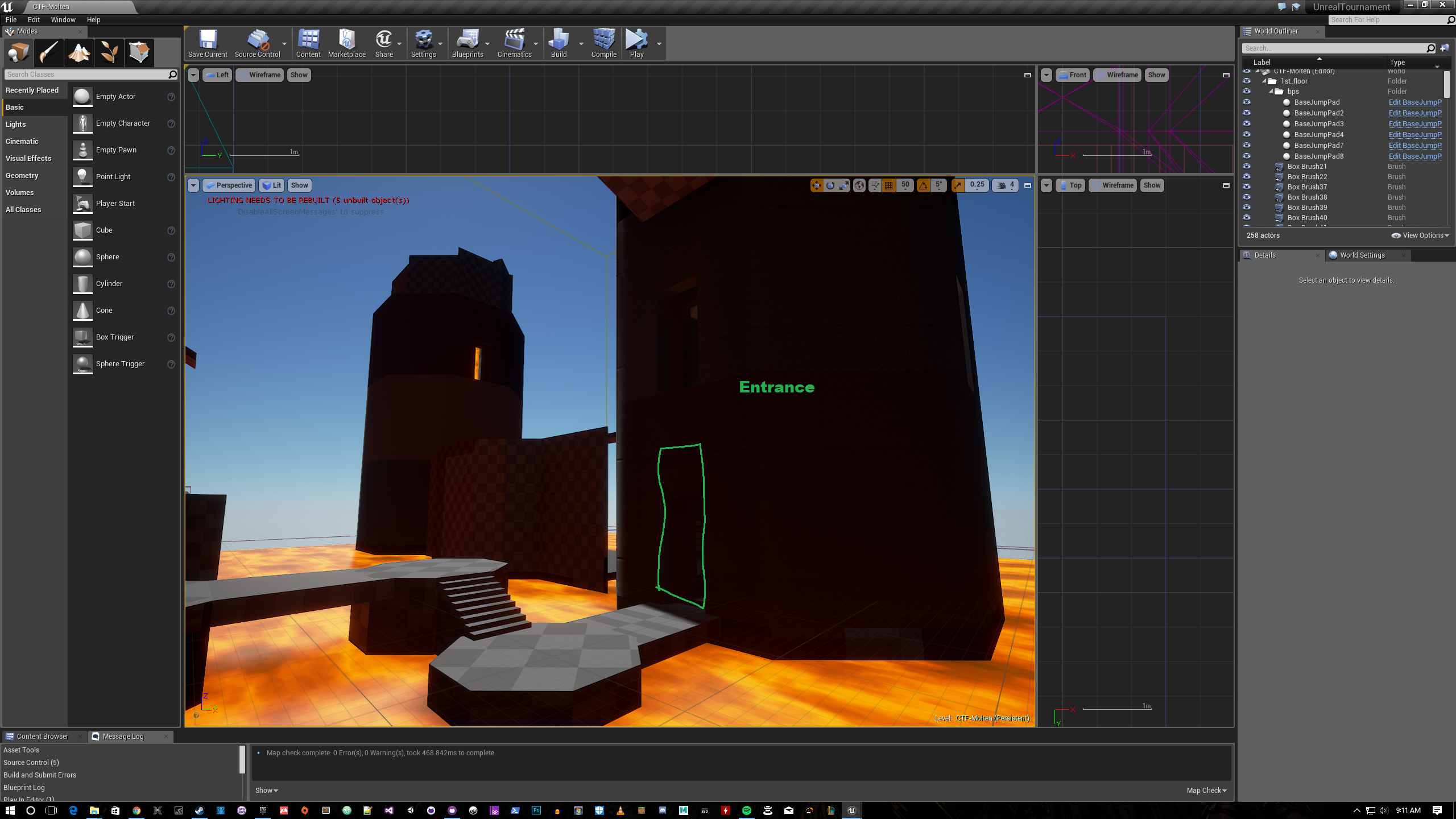Toggle visibility of BaseJumpPad3 actor
This screenshot has height=819, width=1456.
click(x=1247, y=124)
